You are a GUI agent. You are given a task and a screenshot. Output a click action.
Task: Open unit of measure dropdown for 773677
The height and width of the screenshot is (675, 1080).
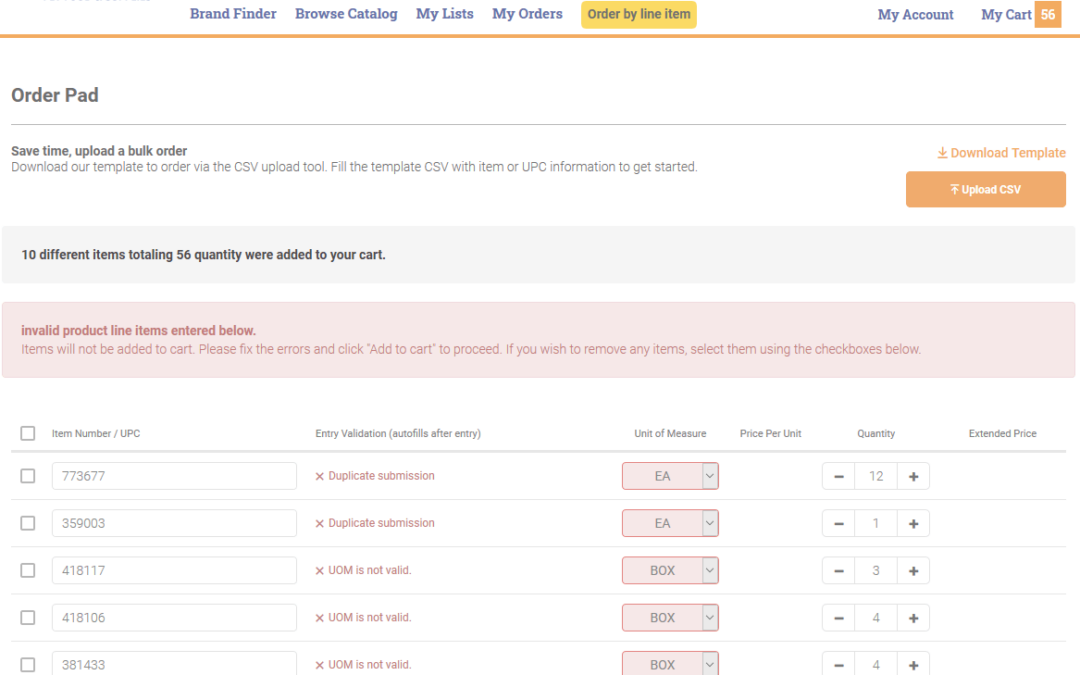[x=670, y=476]
